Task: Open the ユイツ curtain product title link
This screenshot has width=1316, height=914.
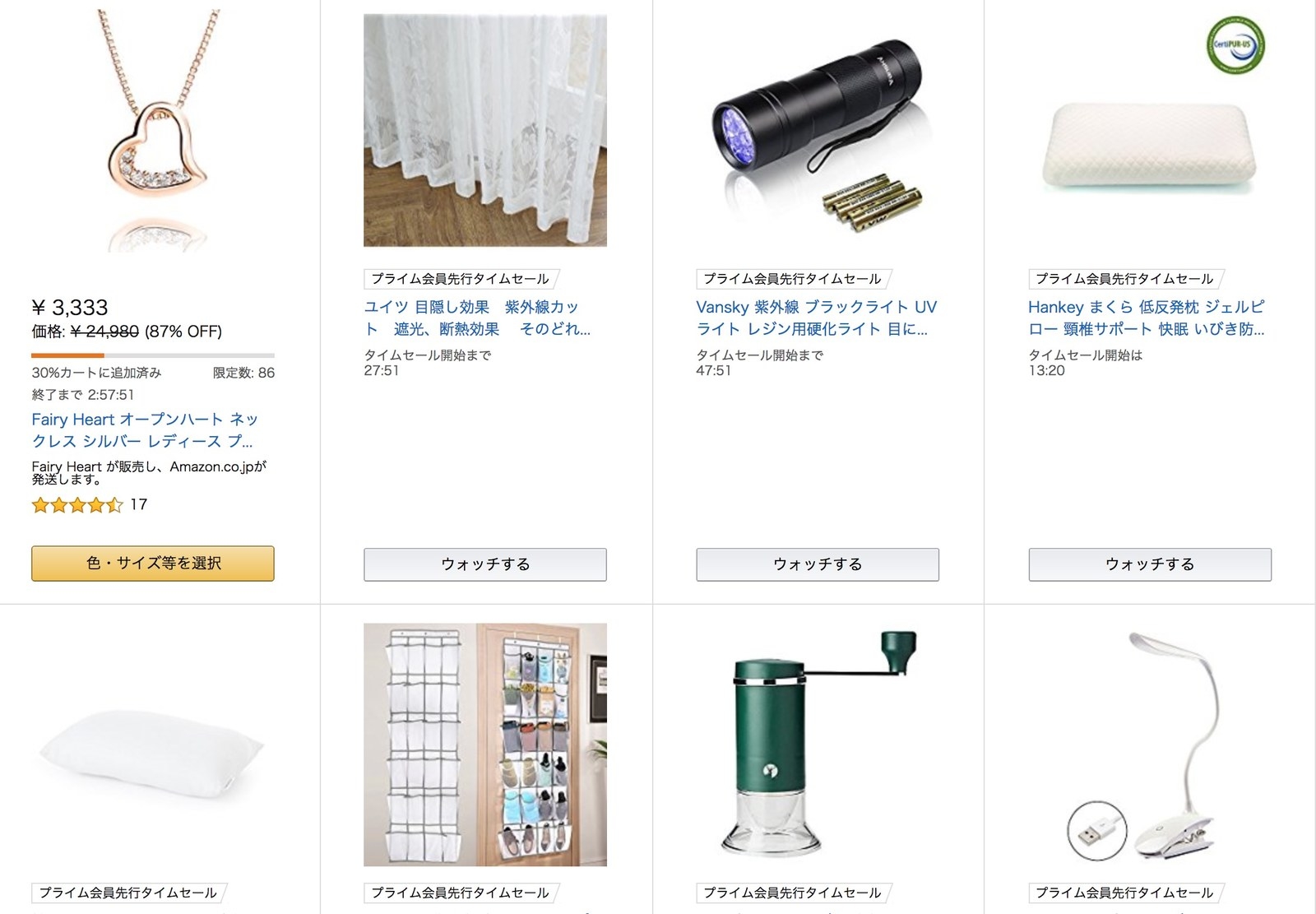Action: tap(477, 318)
